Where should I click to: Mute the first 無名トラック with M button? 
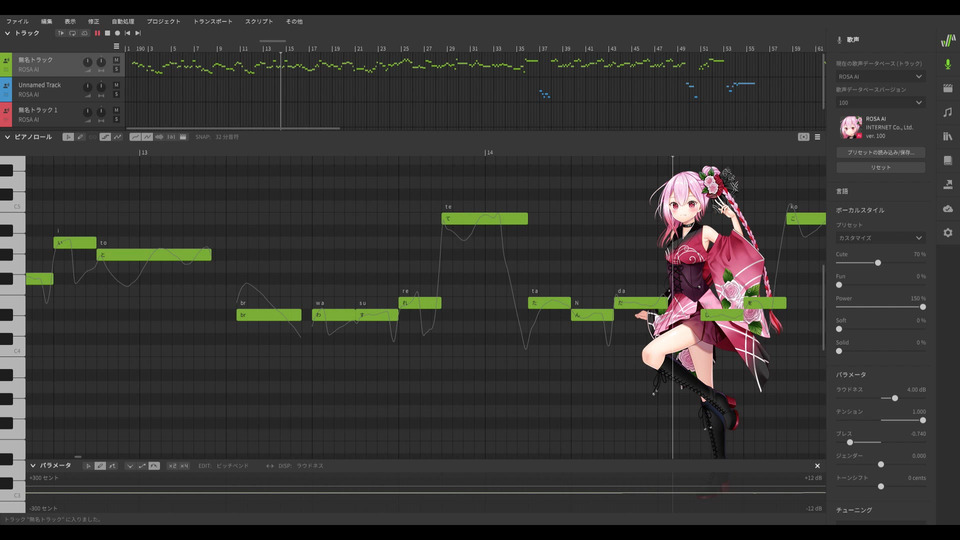(x=116, y=60)
